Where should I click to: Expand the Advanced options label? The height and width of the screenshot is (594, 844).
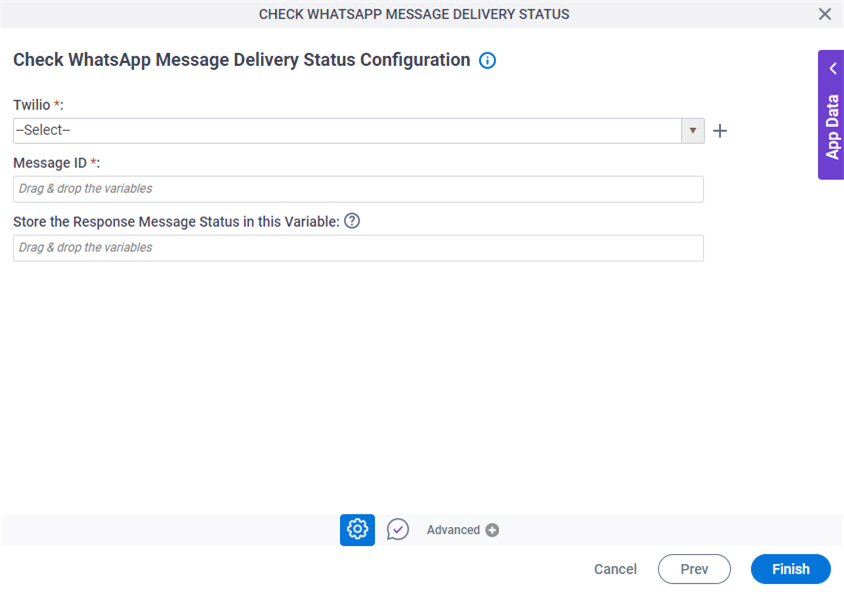coord(453,530)
